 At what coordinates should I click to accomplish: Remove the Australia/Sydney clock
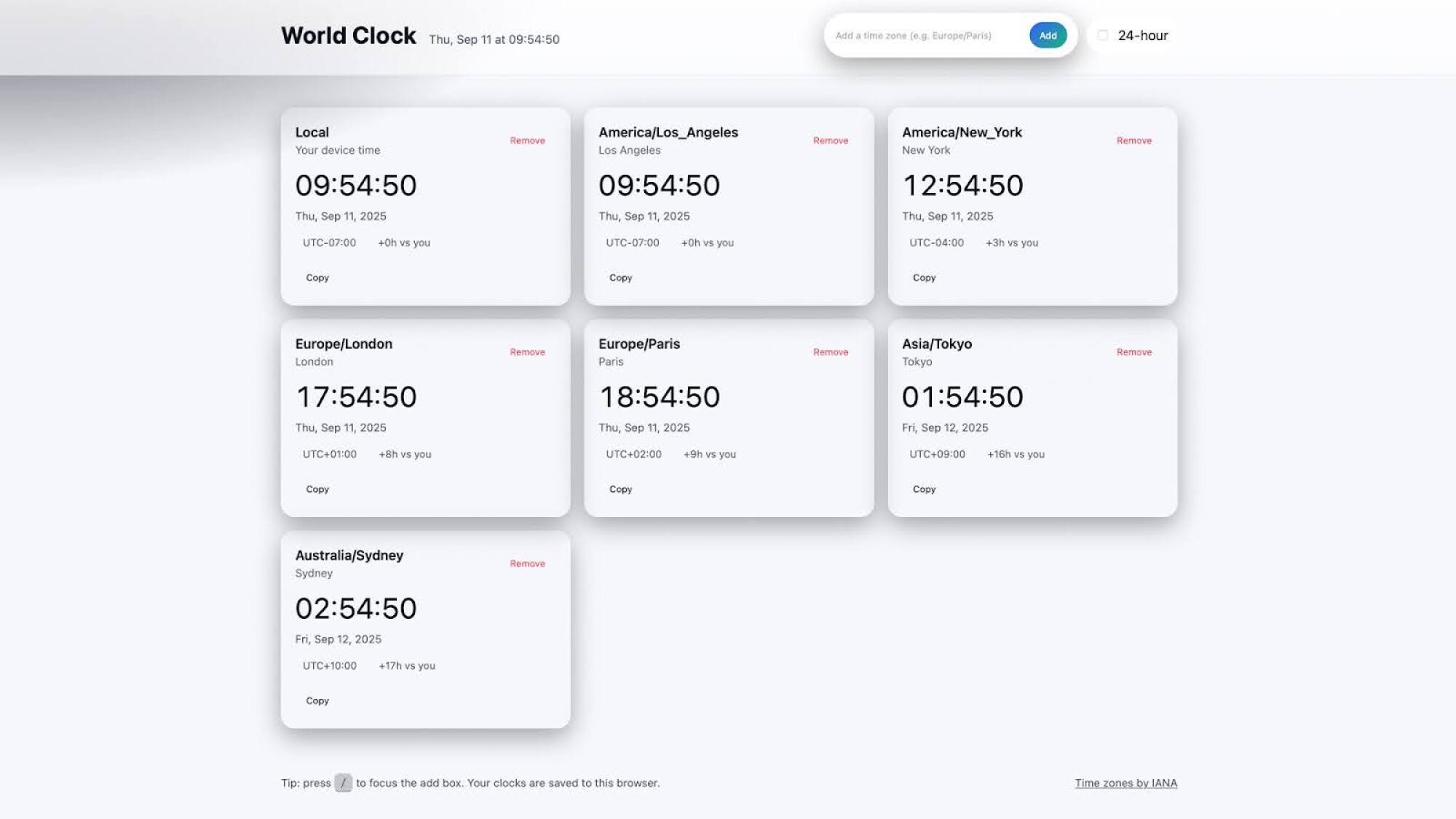[x=526, y=563]
